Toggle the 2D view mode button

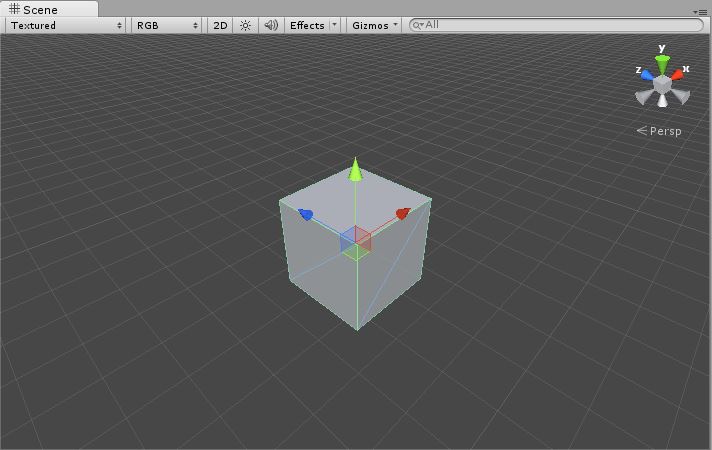pyautogui.click(x=220, y=25)
